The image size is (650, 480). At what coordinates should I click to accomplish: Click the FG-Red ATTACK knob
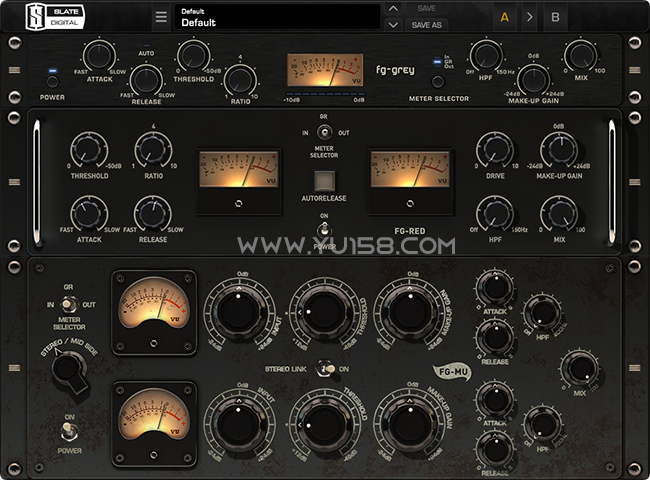pyautogui.click(x=89, y=214)
